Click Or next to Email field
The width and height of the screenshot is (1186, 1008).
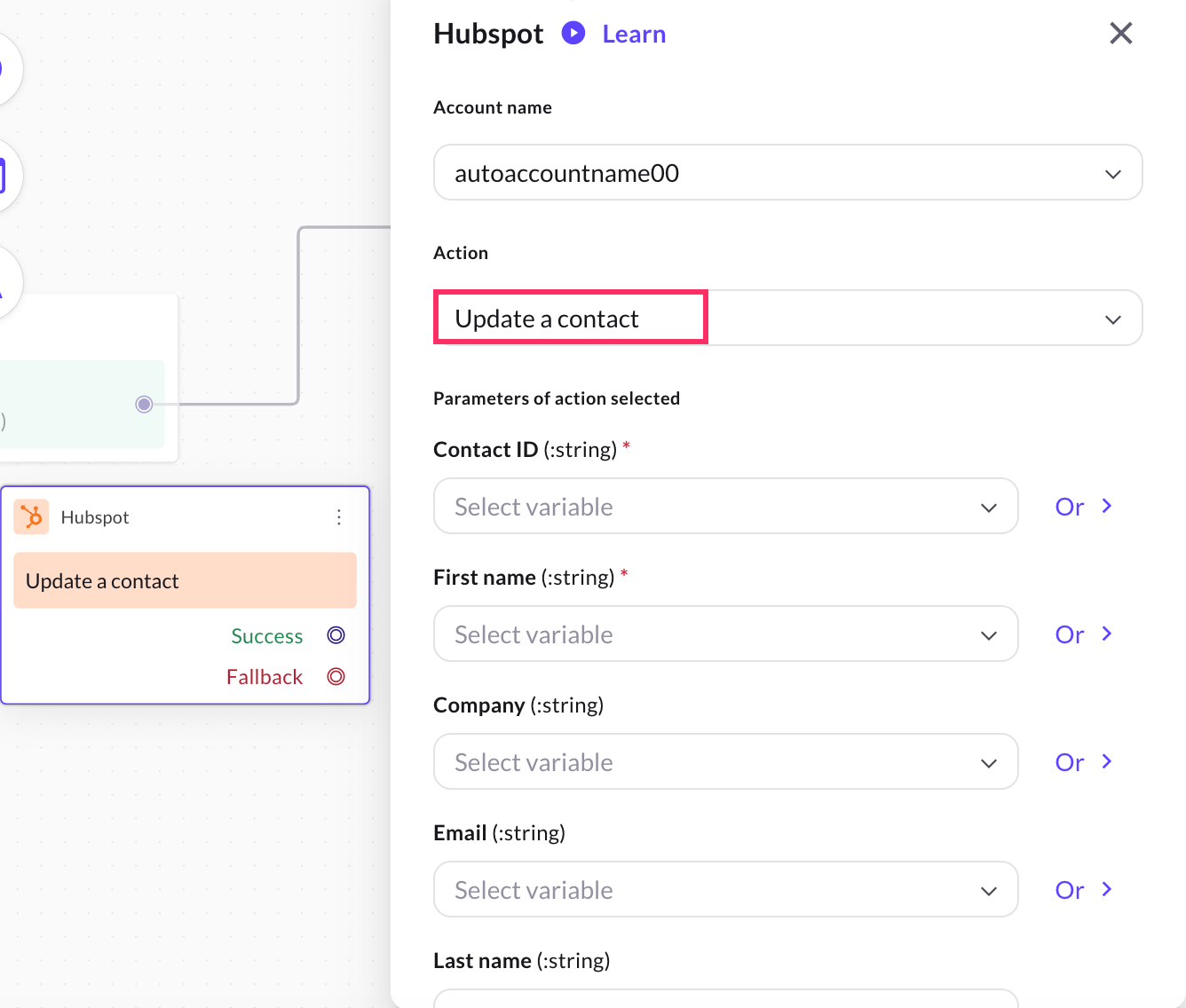point(1082,890)
